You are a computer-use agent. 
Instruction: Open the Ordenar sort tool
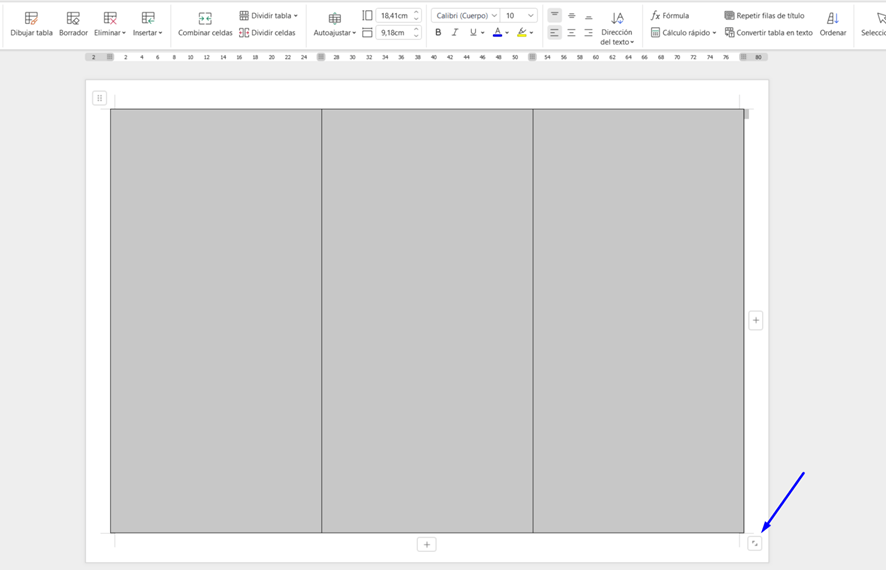(832, 24)
